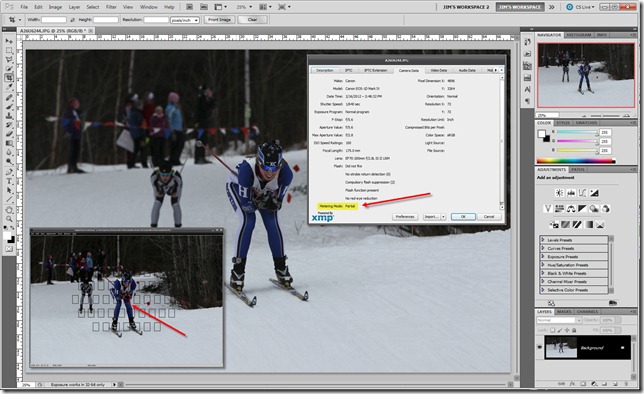The width and height of the screenshot is (644, 394).
Task: Open the Image menu
Action: pyautogui.click(x=55, y=7)
